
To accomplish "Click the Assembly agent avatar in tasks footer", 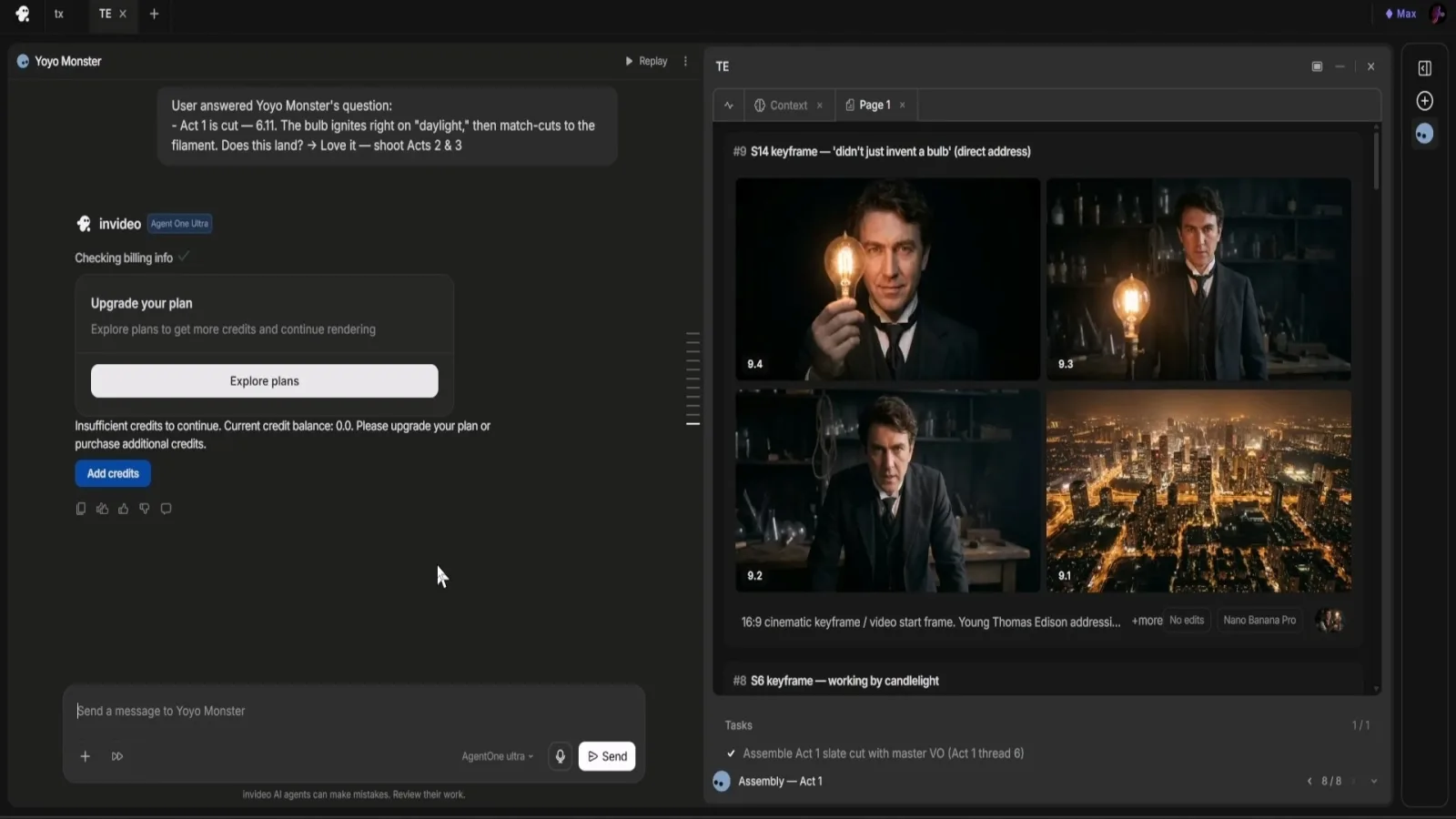I will [x=722, y=782].
